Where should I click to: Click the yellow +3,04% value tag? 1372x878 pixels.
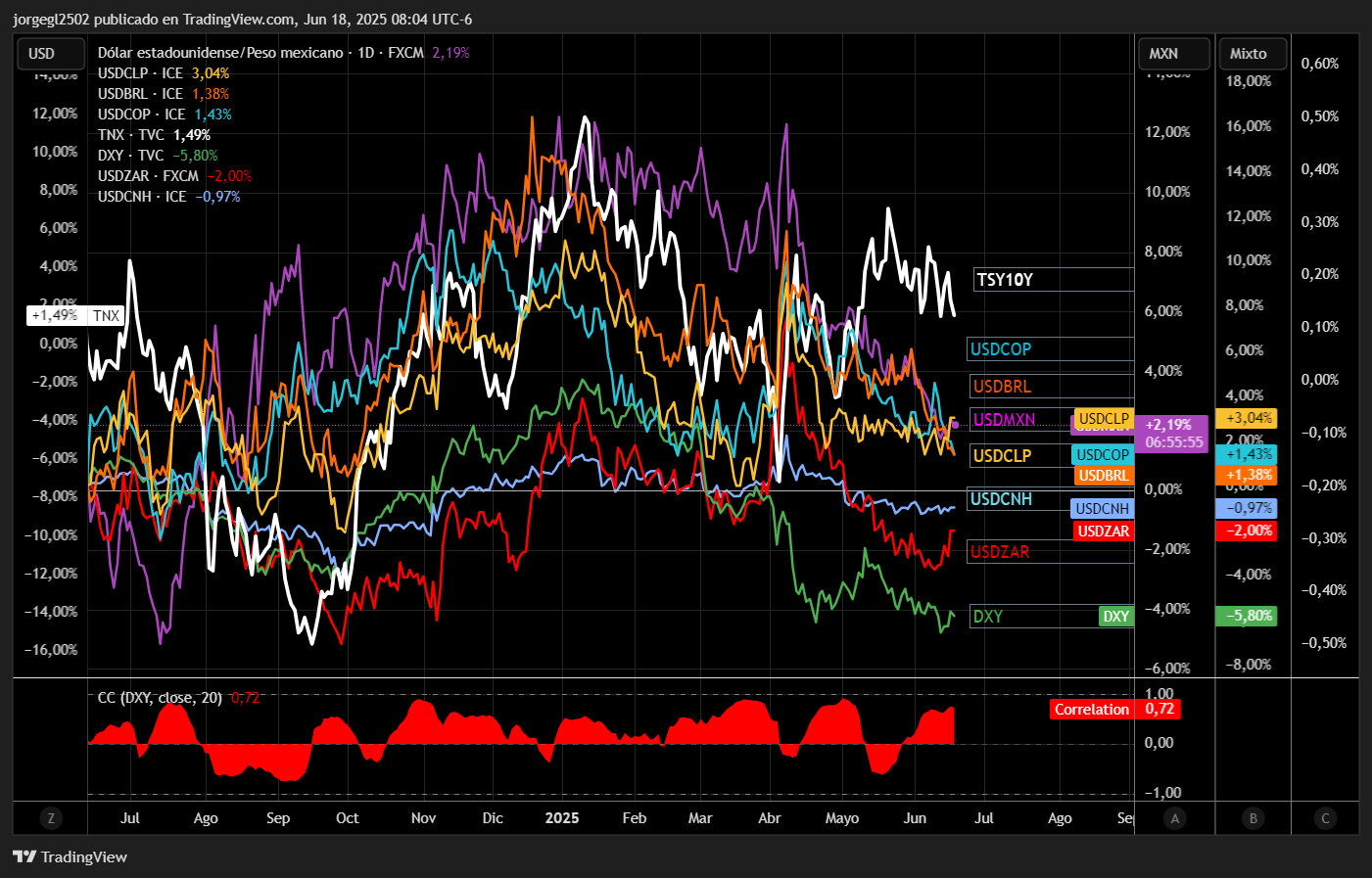point(1247,418)
